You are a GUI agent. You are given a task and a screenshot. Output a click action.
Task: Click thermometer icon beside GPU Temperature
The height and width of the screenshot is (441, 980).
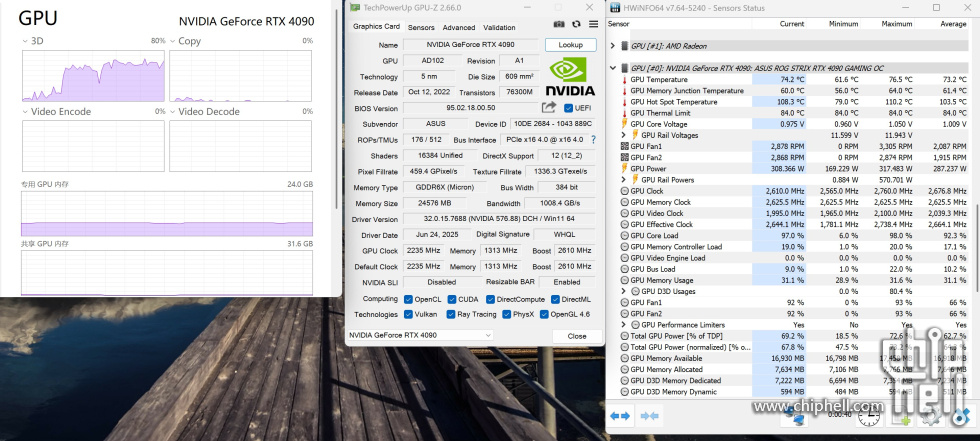(624, 80)
